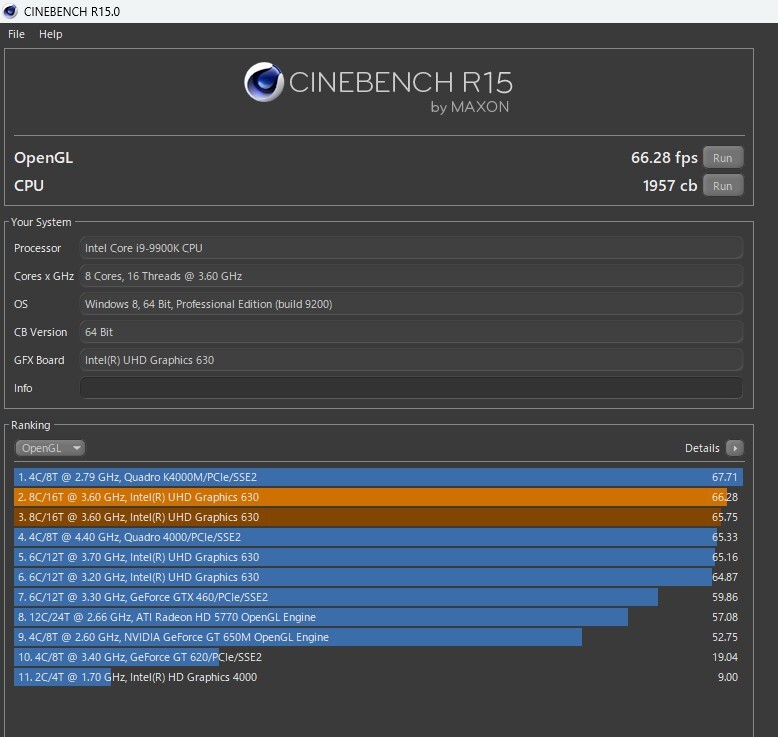The image size is (778, 737).
Task: Open the File menu
Action: pos(16,34)
